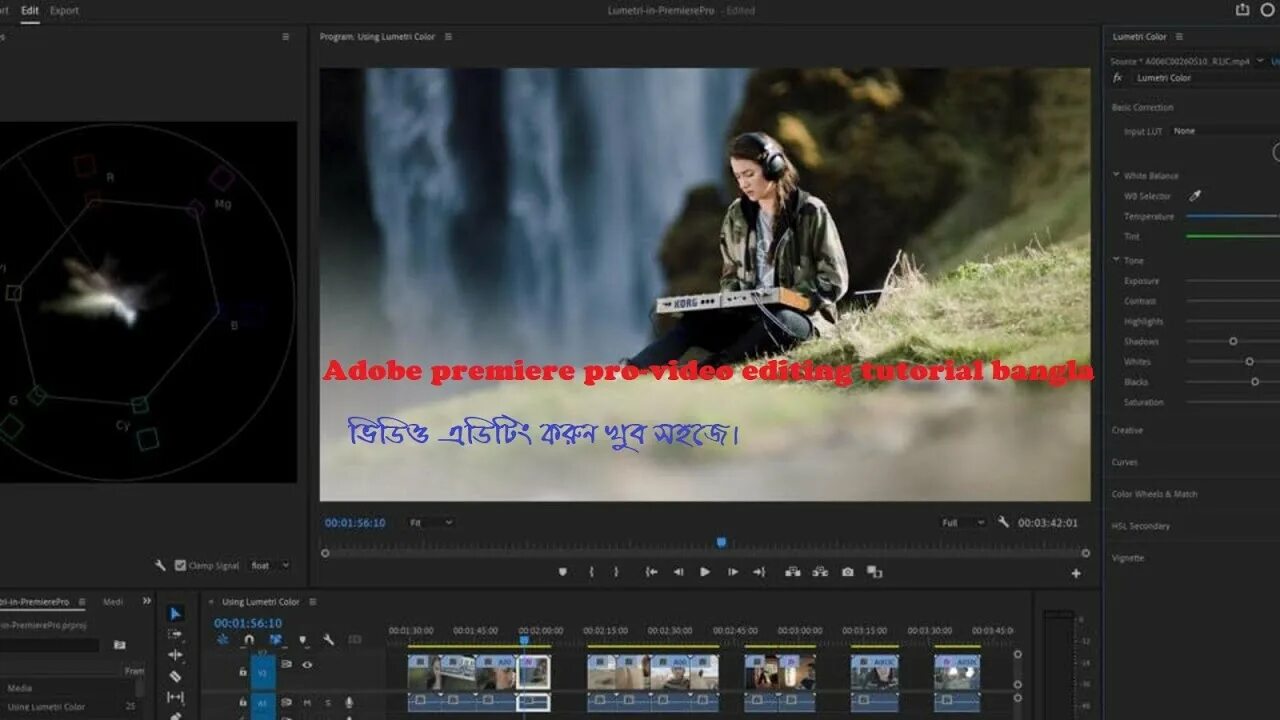Play the Program monitor video
Viewport: 1280px width, 720px height.
(705, 572)
